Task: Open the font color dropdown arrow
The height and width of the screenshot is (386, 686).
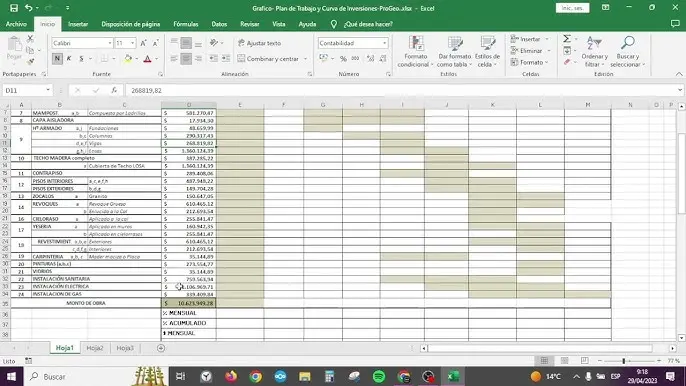Action: tap(157, 59)
